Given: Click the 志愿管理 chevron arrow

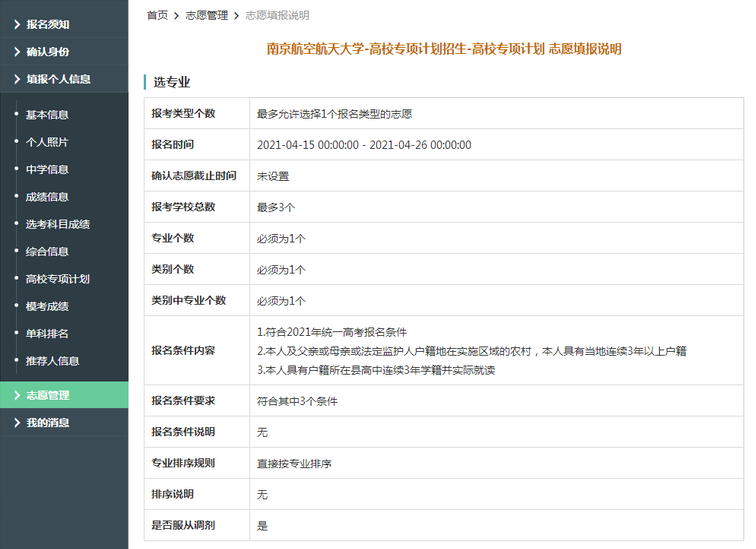Looking at the screenshot, I should coord(17,395).
